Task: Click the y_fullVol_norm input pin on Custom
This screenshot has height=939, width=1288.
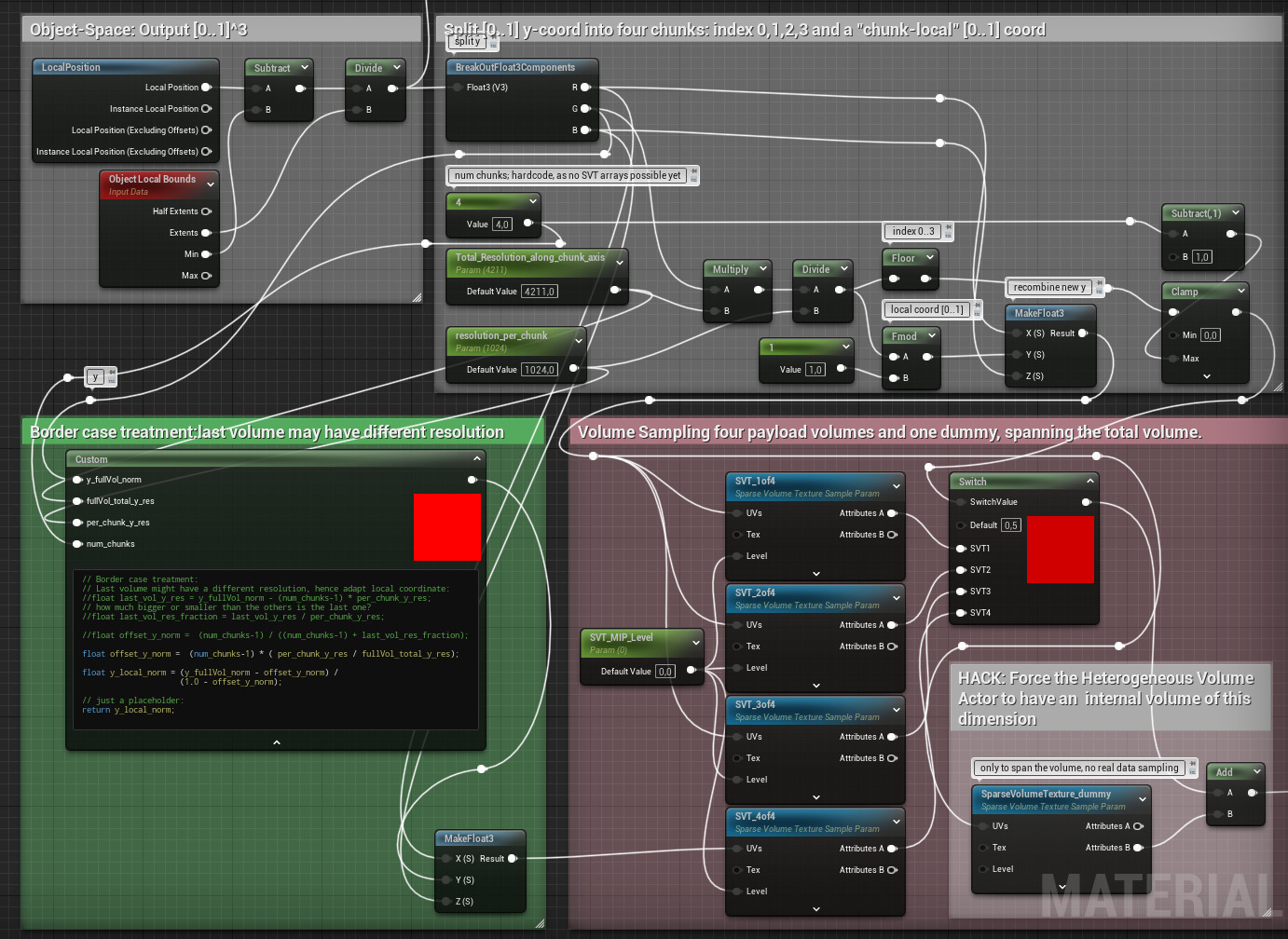Action: (x=77, y=480)
